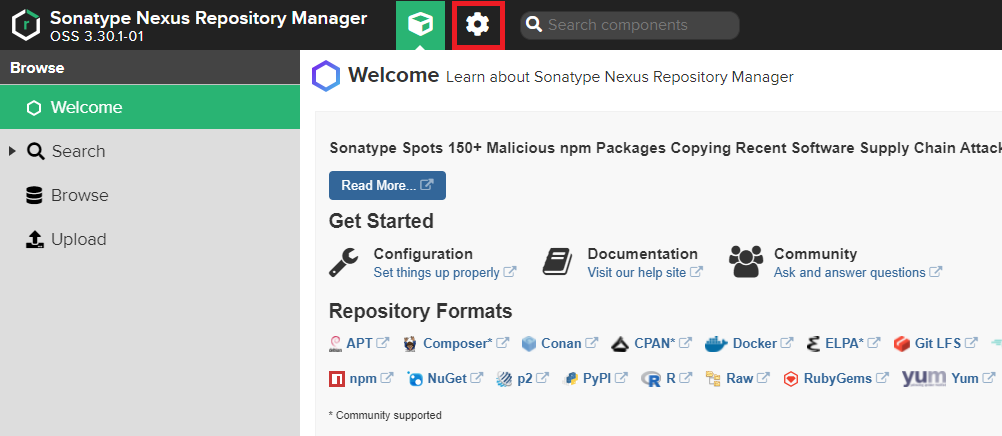
Task: Open the Administration gear icon
Action: click(x=477, y=25)
